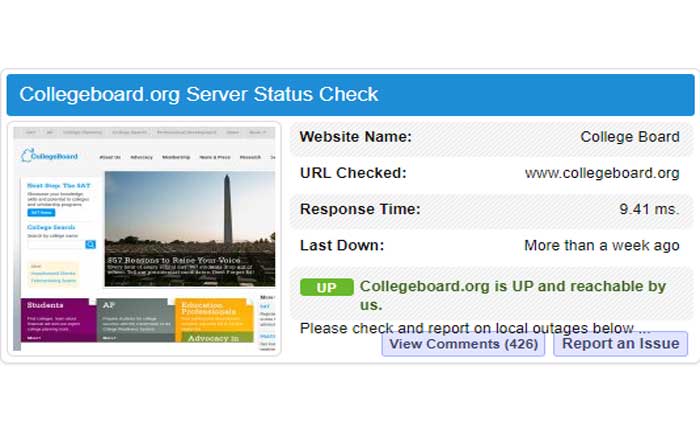Select the About Us menu in the thumbnail

click(110, 157)
